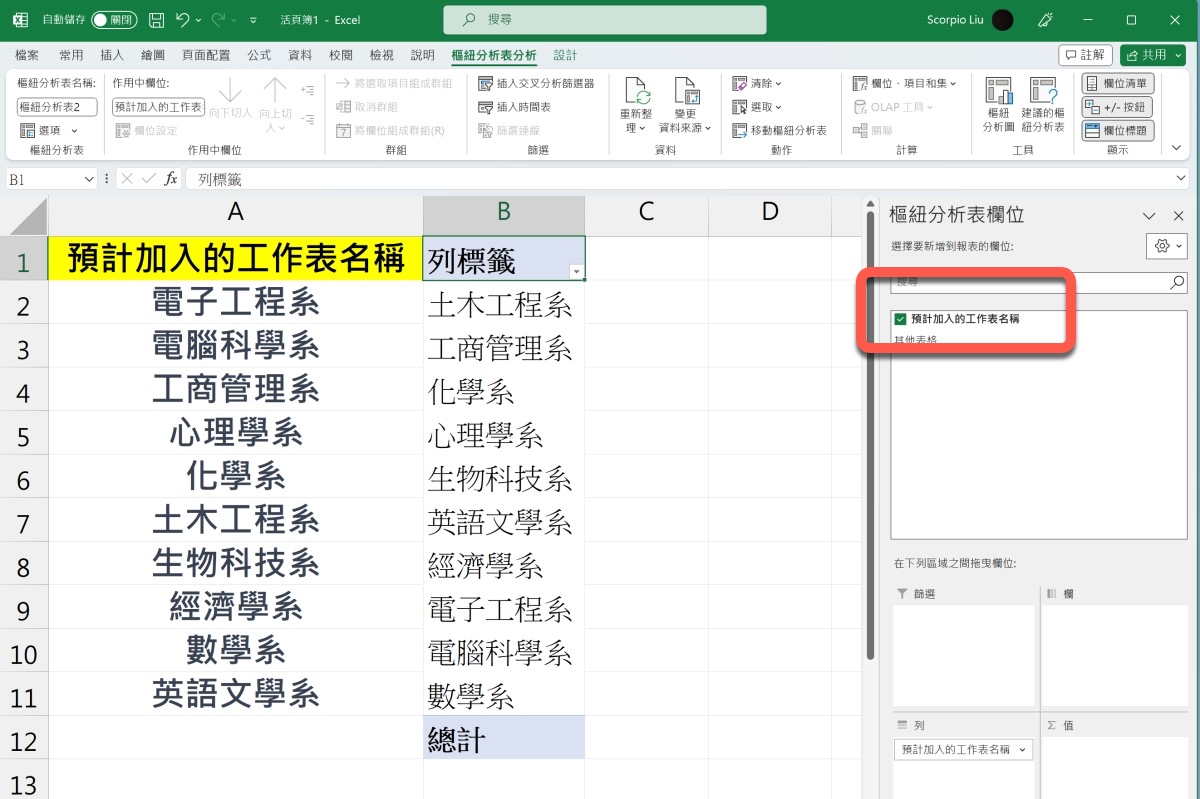Click the 註解 comments button
This screenshot has width=1200, height=799.
pos(1085,55)
